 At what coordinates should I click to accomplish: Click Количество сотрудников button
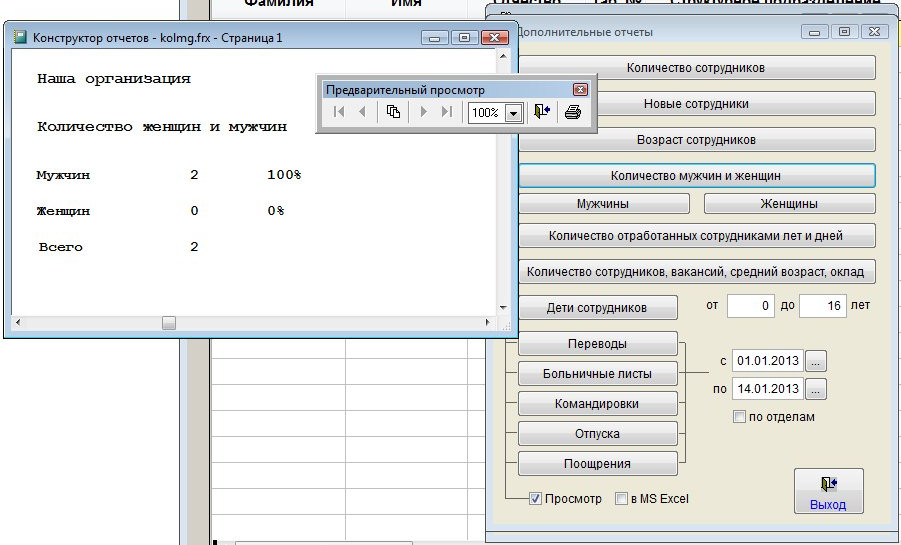pos(696,68)
